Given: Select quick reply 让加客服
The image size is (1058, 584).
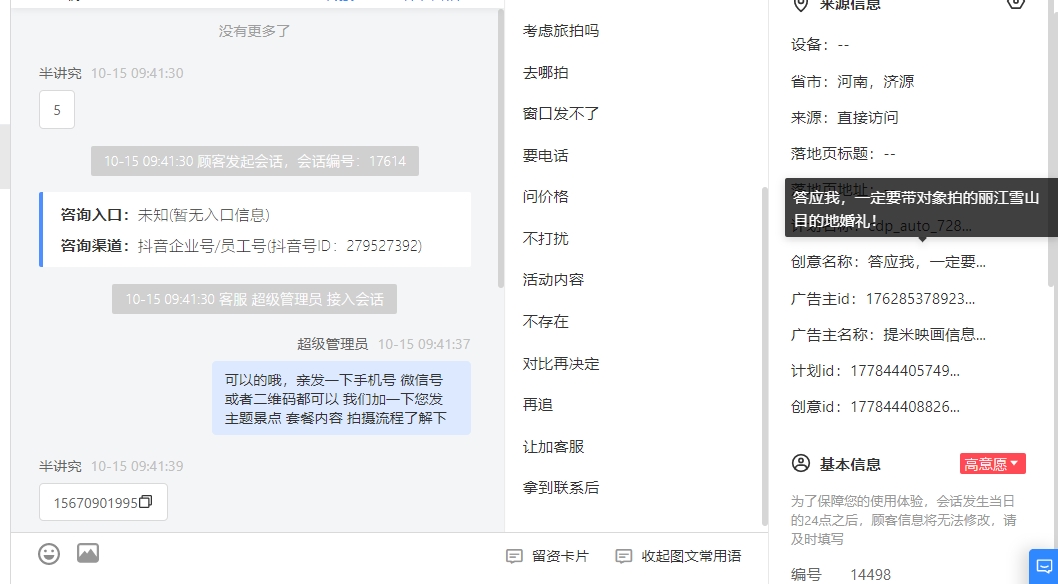Looking at the screenshot, I should (x=553, y=446).
